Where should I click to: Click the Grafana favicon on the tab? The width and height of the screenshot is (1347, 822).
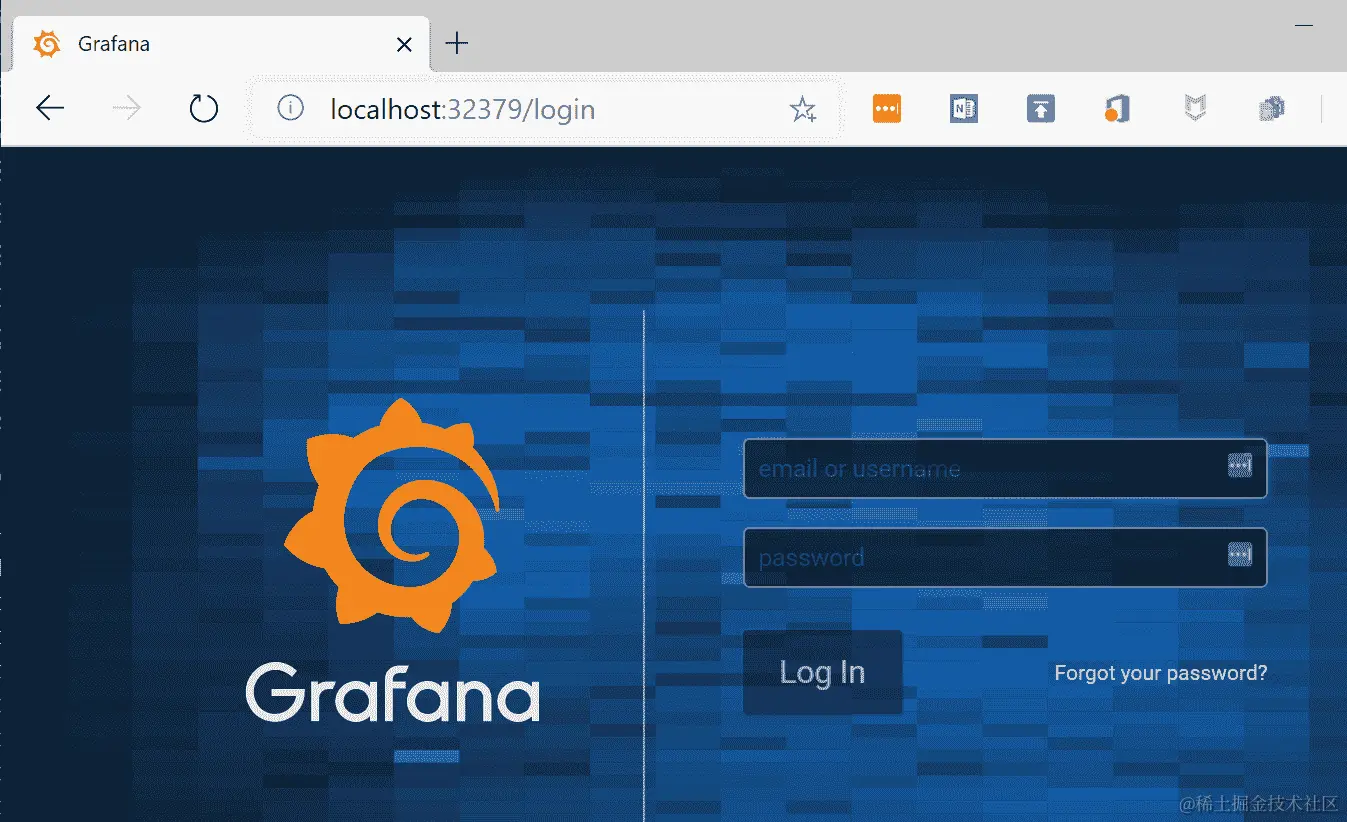pos(46,44)
